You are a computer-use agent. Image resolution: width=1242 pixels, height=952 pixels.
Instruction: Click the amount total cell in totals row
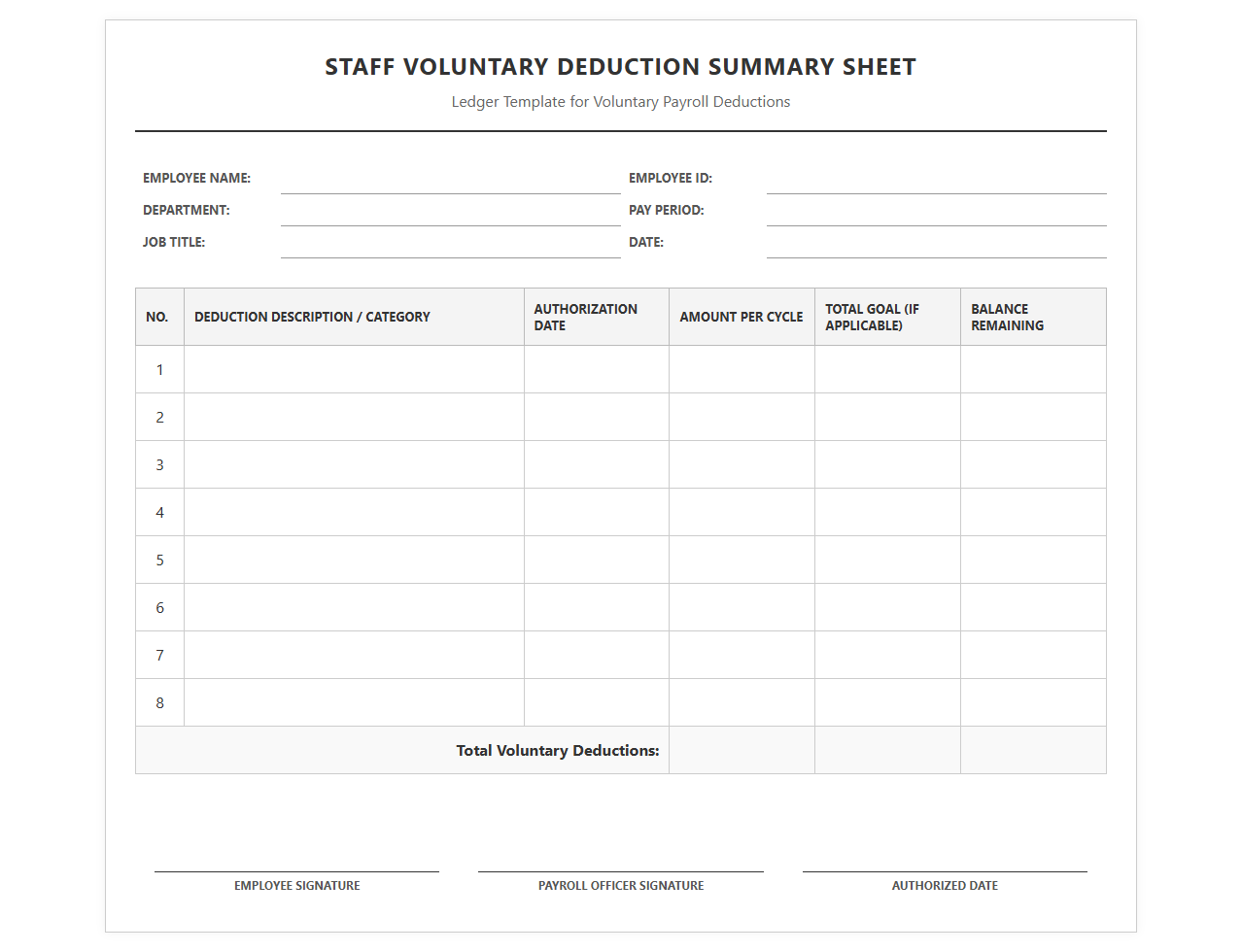[x=742, y=750]
